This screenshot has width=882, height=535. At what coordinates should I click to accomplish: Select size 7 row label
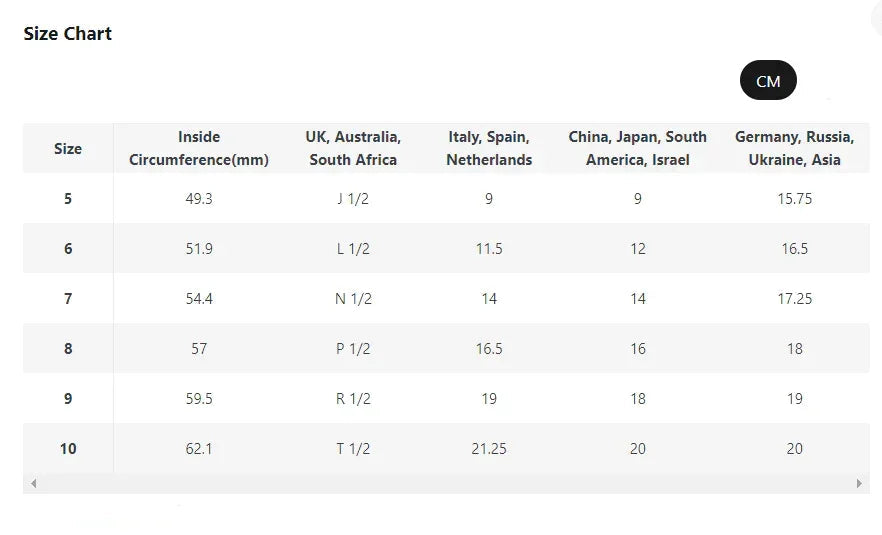tap(68, 299)
